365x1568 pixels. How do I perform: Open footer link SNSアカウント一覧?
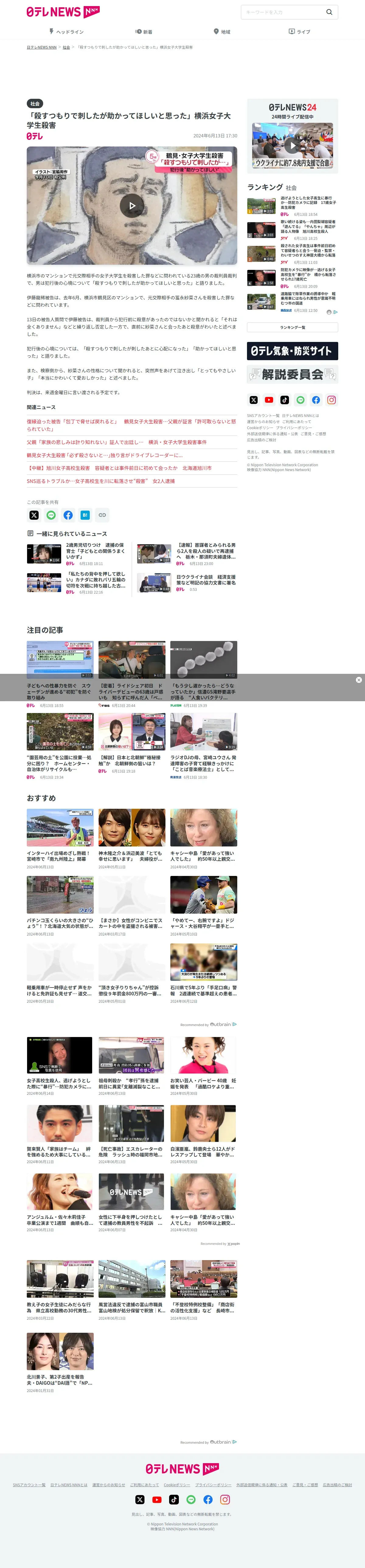pyautogui.click(x=29, y=1485)
